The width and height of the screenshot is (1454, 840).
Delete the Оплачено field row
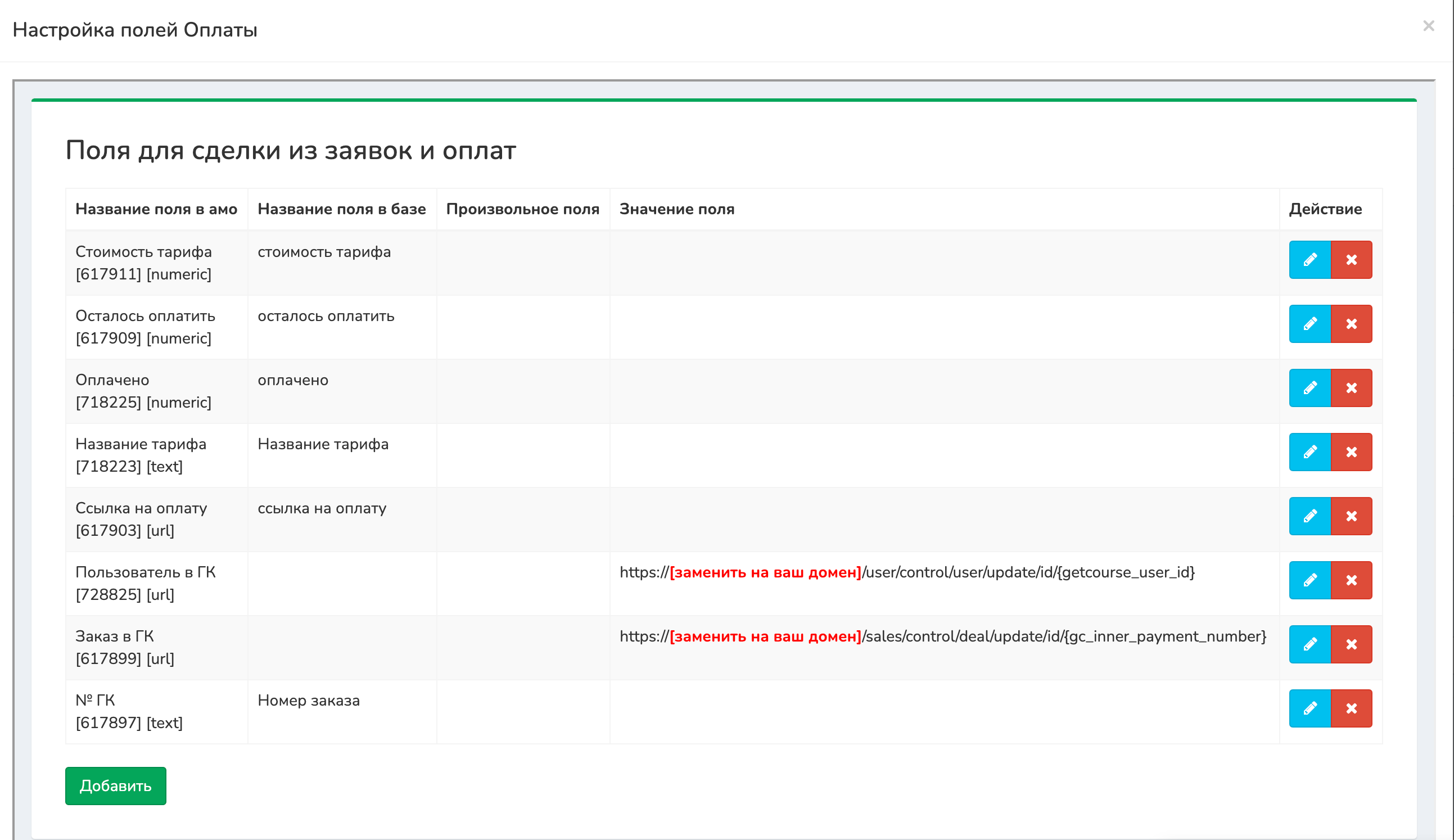(1351, 388)
